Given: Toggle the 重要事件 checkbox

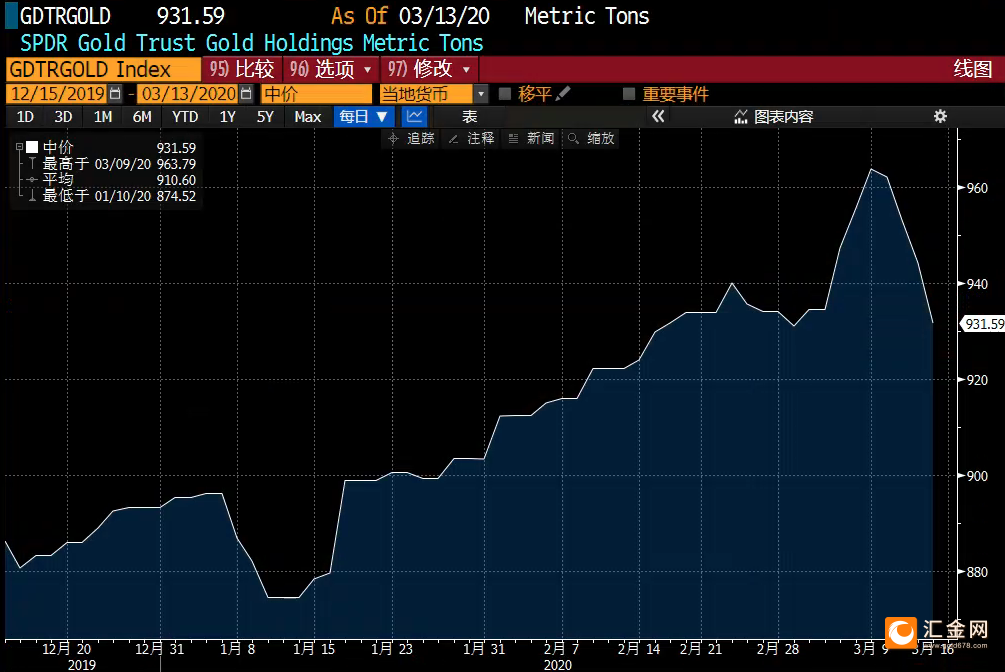Looking at the screenshot, I should [x=629, y=94].
